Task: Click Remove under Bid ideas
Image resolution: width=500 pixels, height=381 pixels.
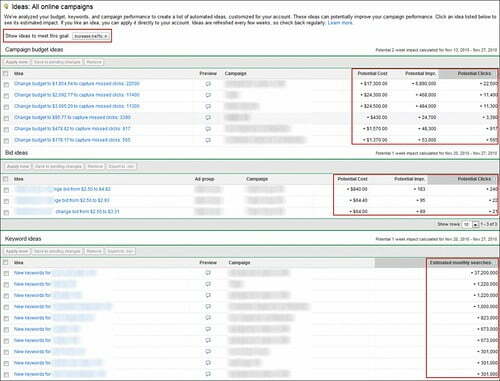Action: click(x=95, y=166)
